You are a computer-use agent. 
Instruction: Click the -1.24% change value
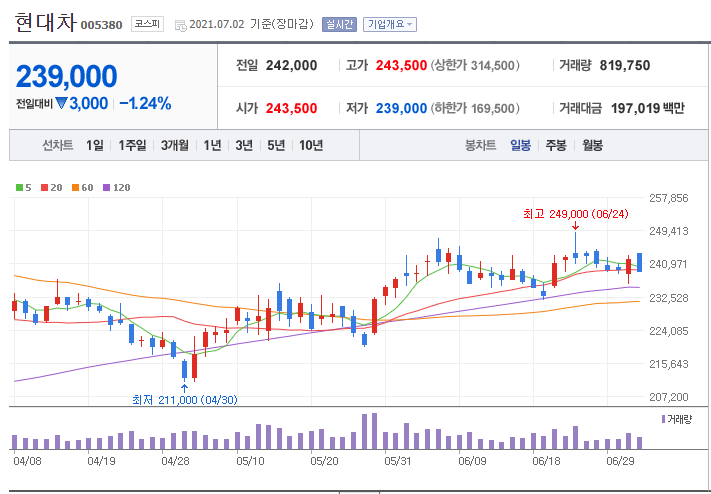[x=145, y=104]
